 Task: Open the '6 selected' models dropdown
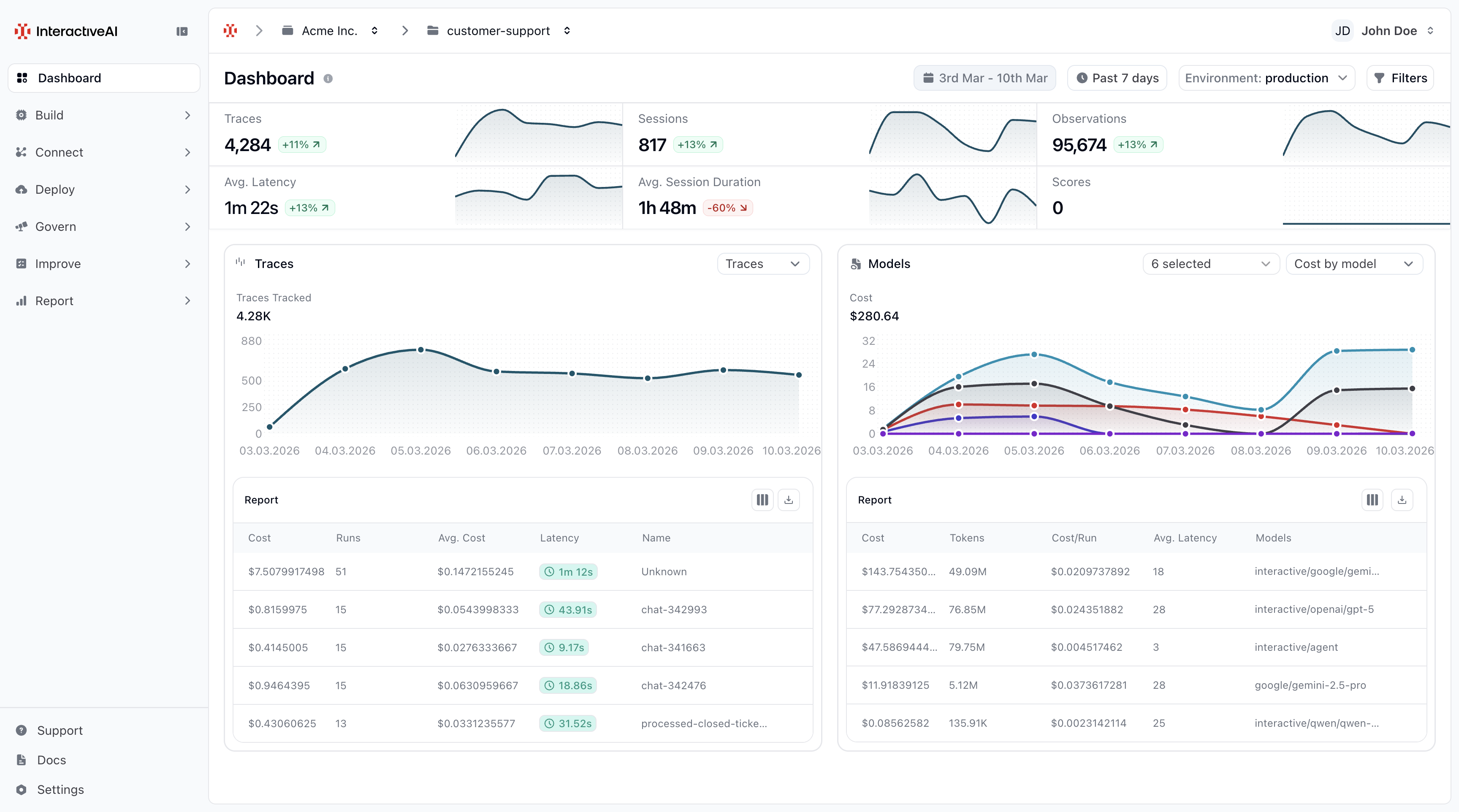pos(1211,263)
